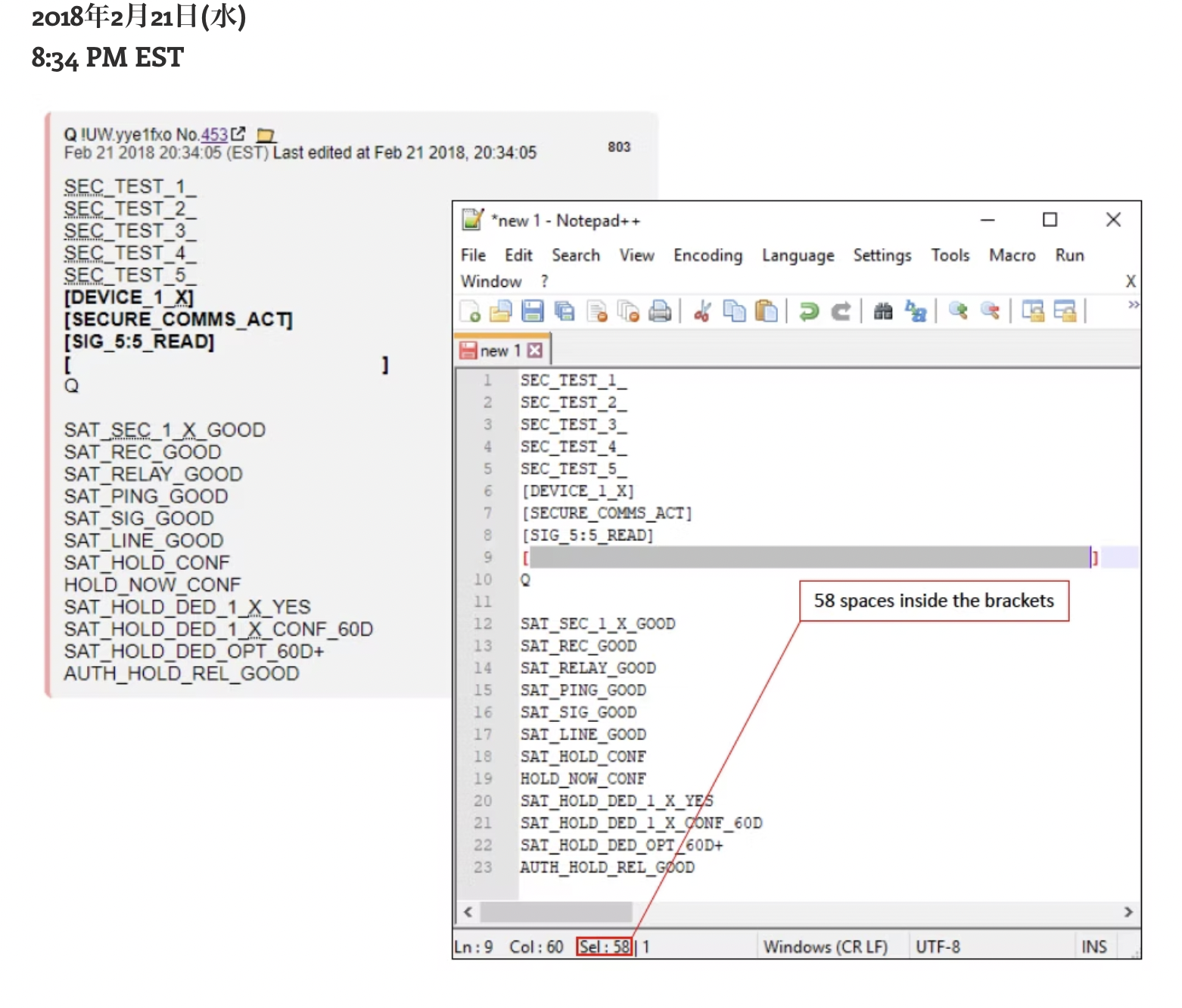Open the Settings menu

[882, 256]
